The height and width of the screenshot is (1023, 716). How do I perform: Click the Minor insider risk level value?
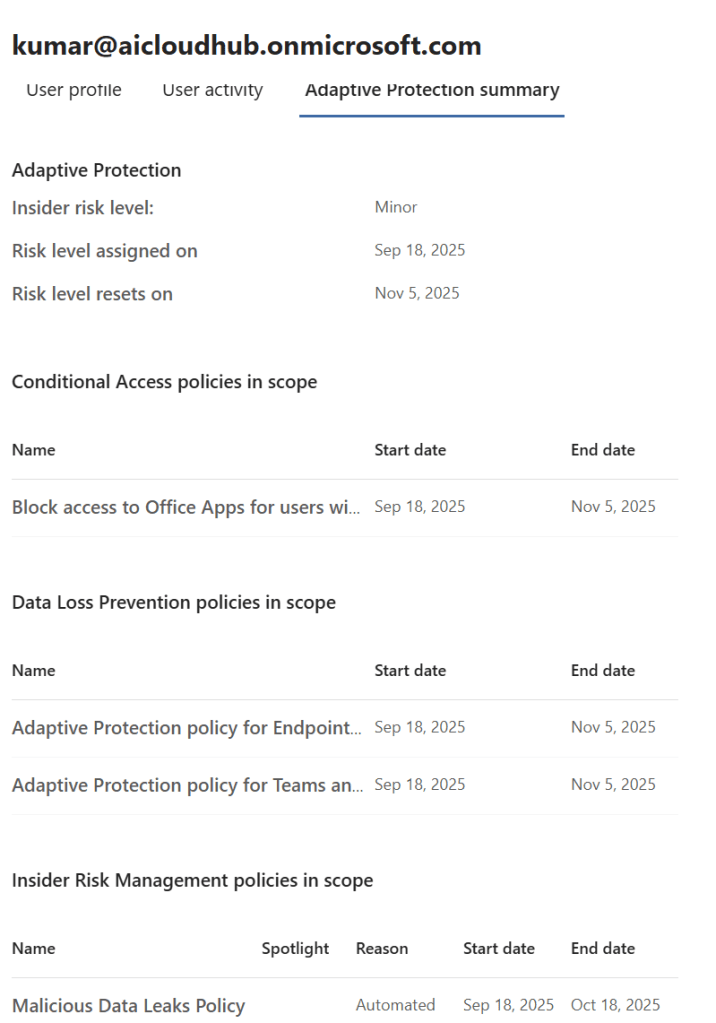click(x=396, y=208)
